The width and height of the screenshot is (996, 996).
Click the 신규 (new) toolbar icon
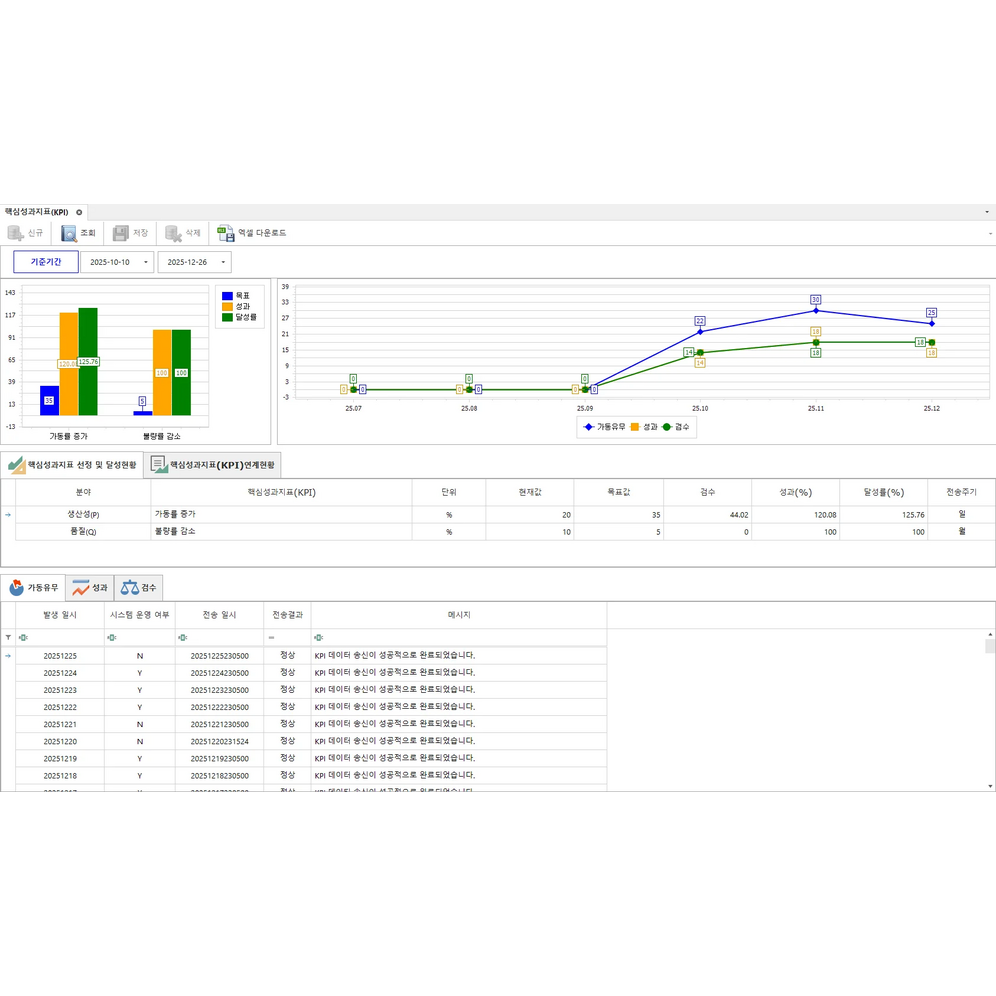click(x=16, y=233)
